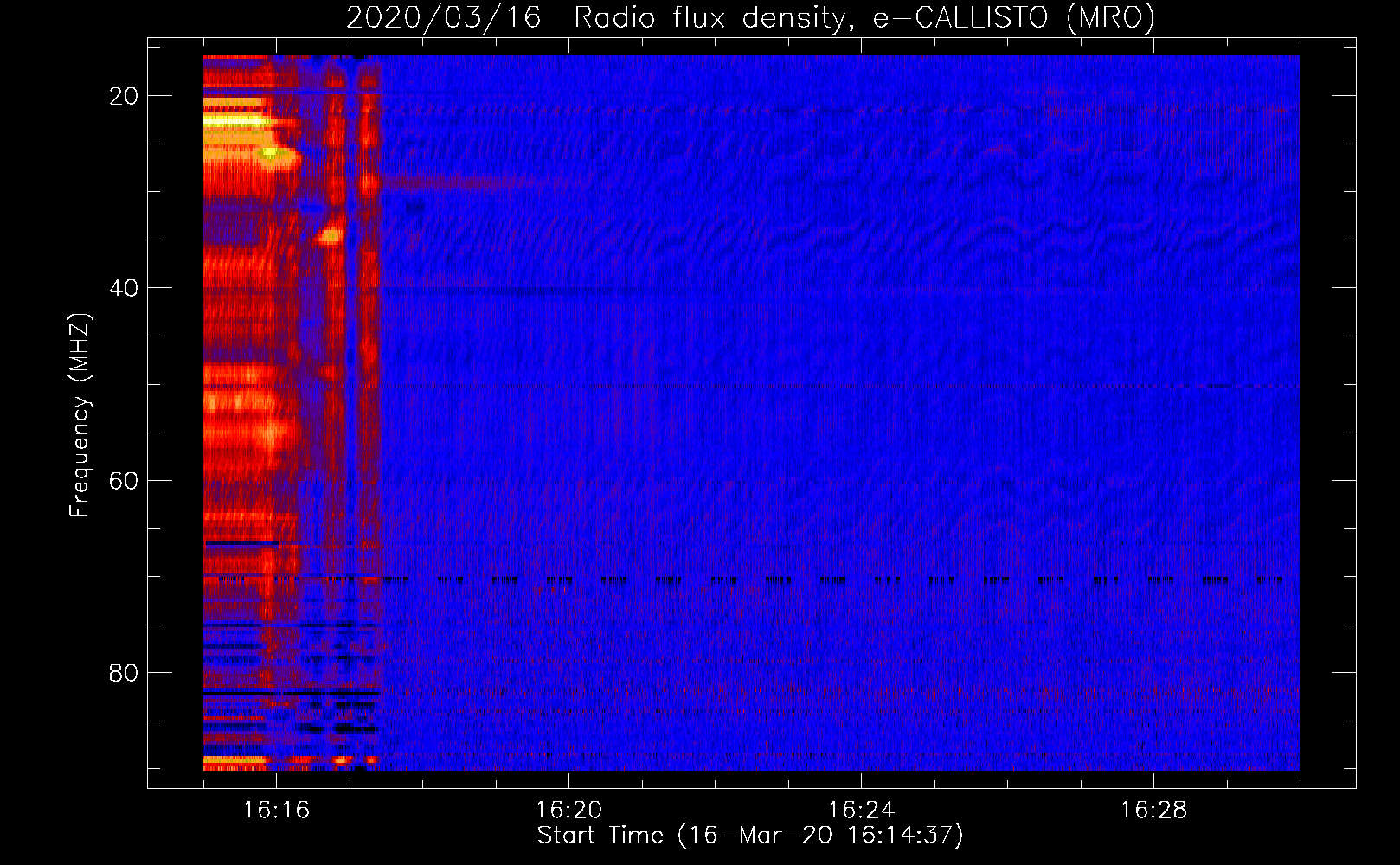Click the small yellow-orange spot near 35 MHz

(330, 234)
